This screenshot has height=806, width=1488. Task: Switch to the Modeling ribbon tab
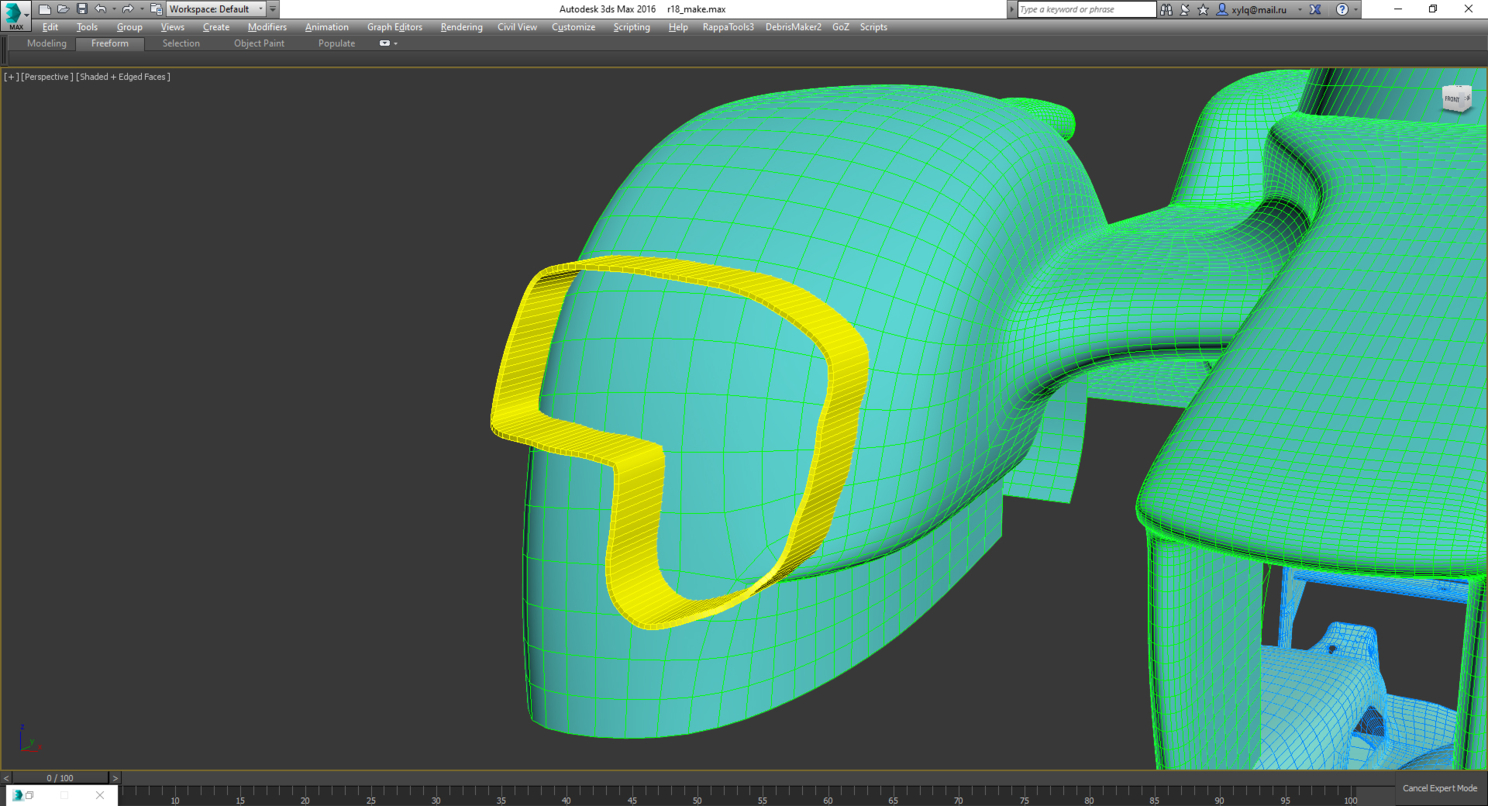coord(46,44)
